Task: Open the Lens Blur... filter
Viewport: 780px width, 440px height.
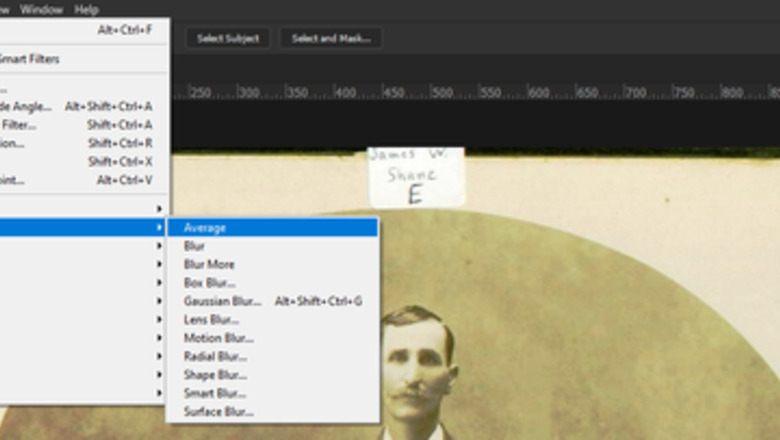Action: 272,320
